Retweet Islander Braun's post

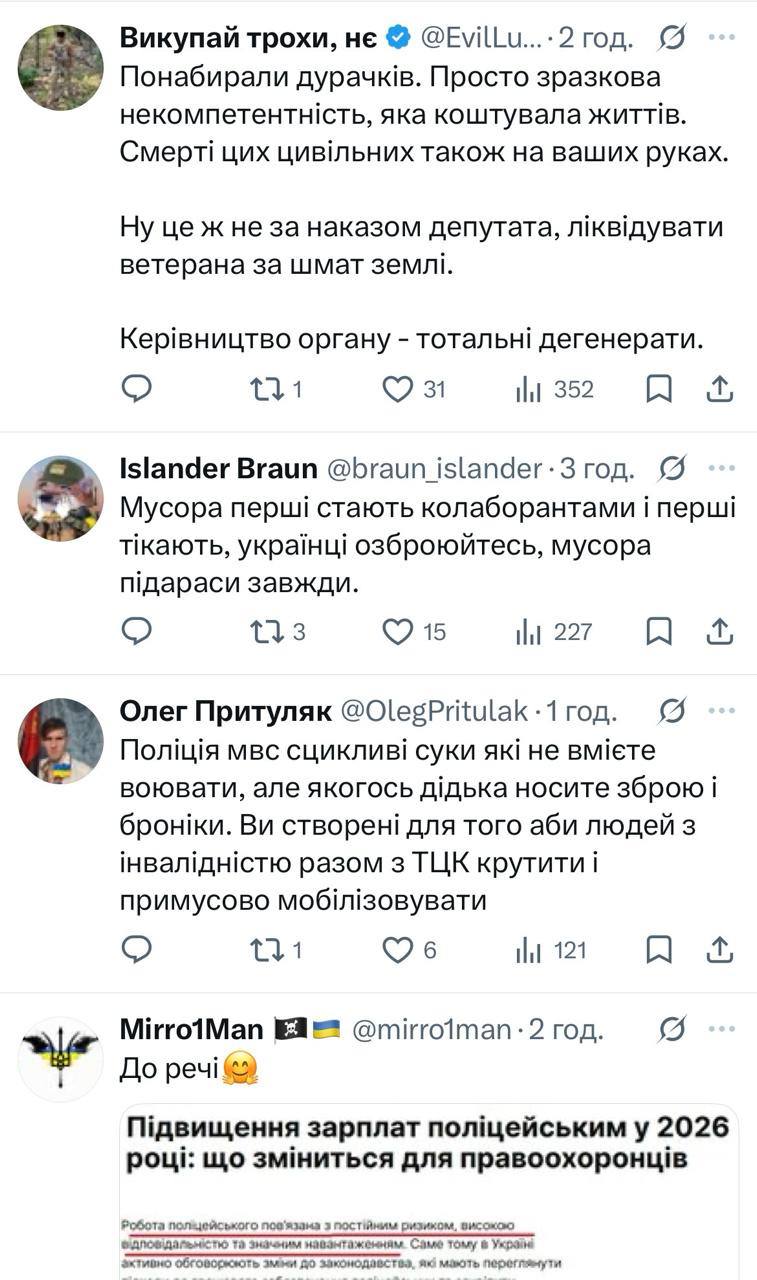264,632
